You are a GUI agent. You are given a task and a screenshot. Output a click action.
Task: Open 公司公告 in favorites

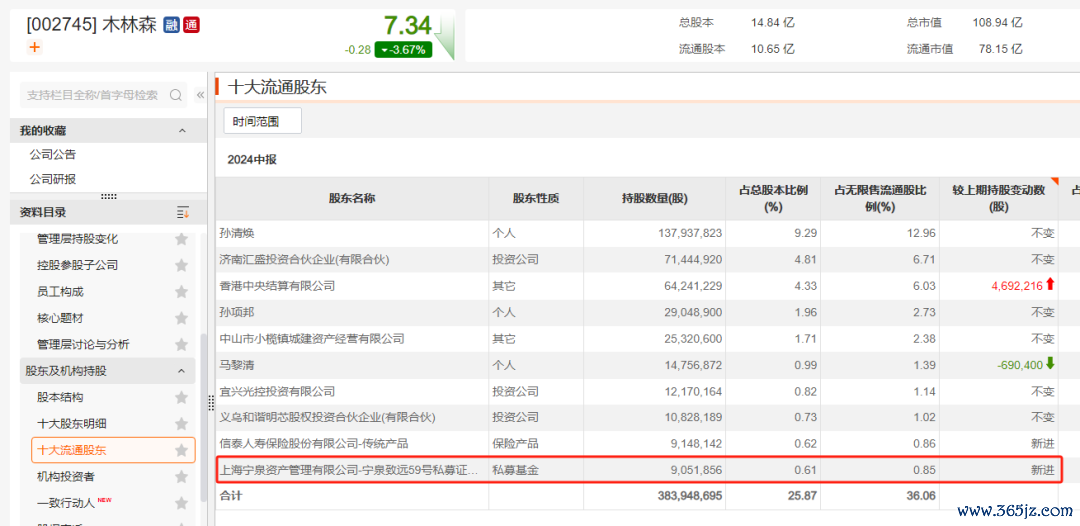pyautogui.click(x=53, y=154)
